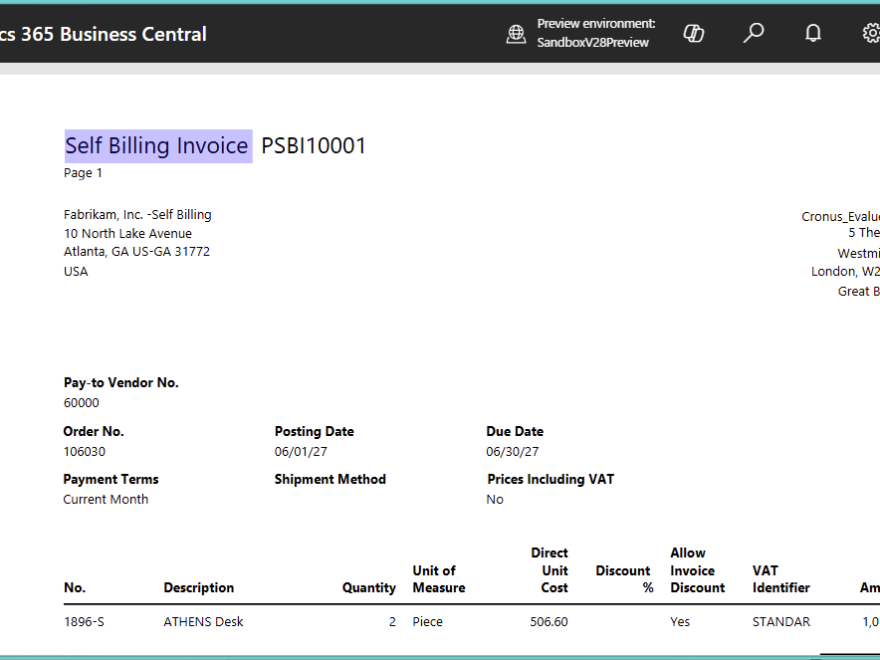
Task: Click Dynamics 365 Business Central title
Action: point(103,34)
